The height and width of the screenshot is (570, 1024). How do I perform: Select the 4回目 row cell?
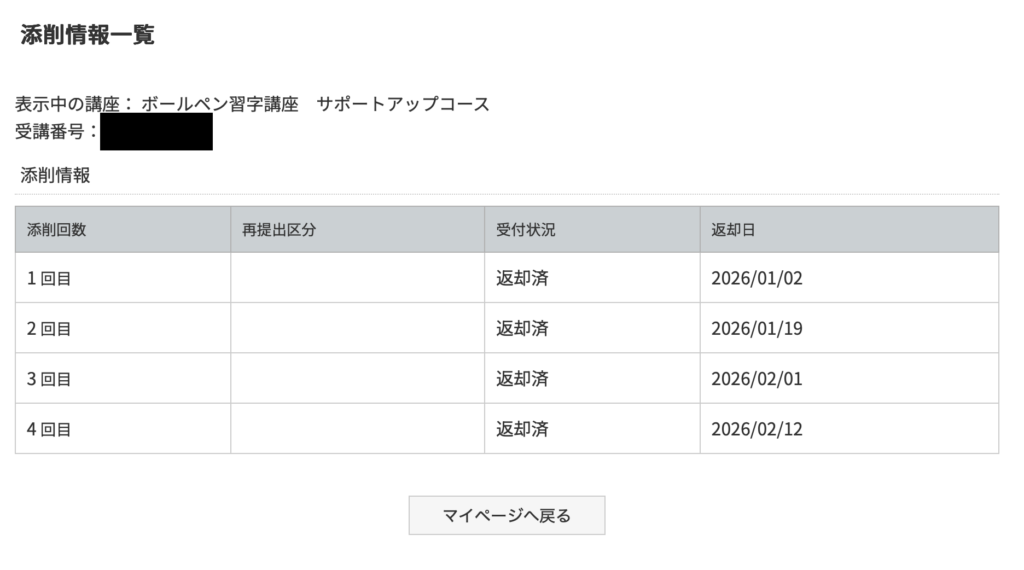[49, 430]
